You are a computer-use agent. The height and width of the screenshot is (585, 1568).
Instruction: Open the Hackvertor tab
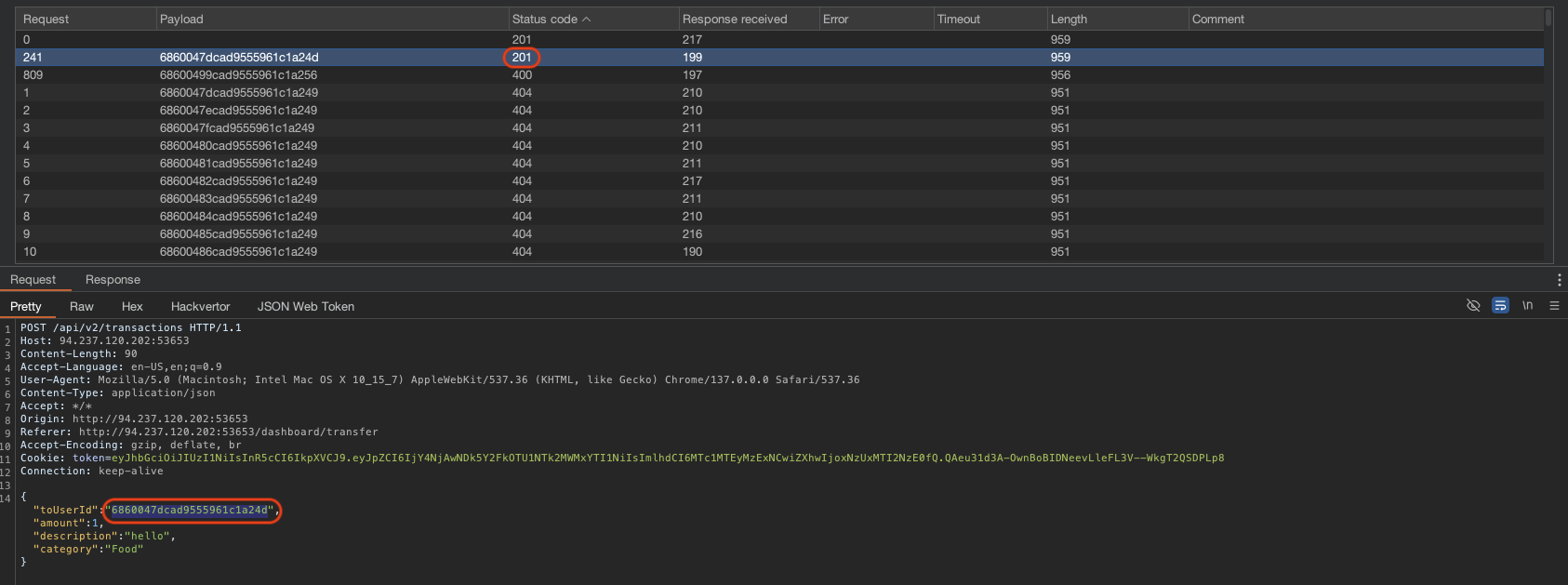click(x=200, y=306)
